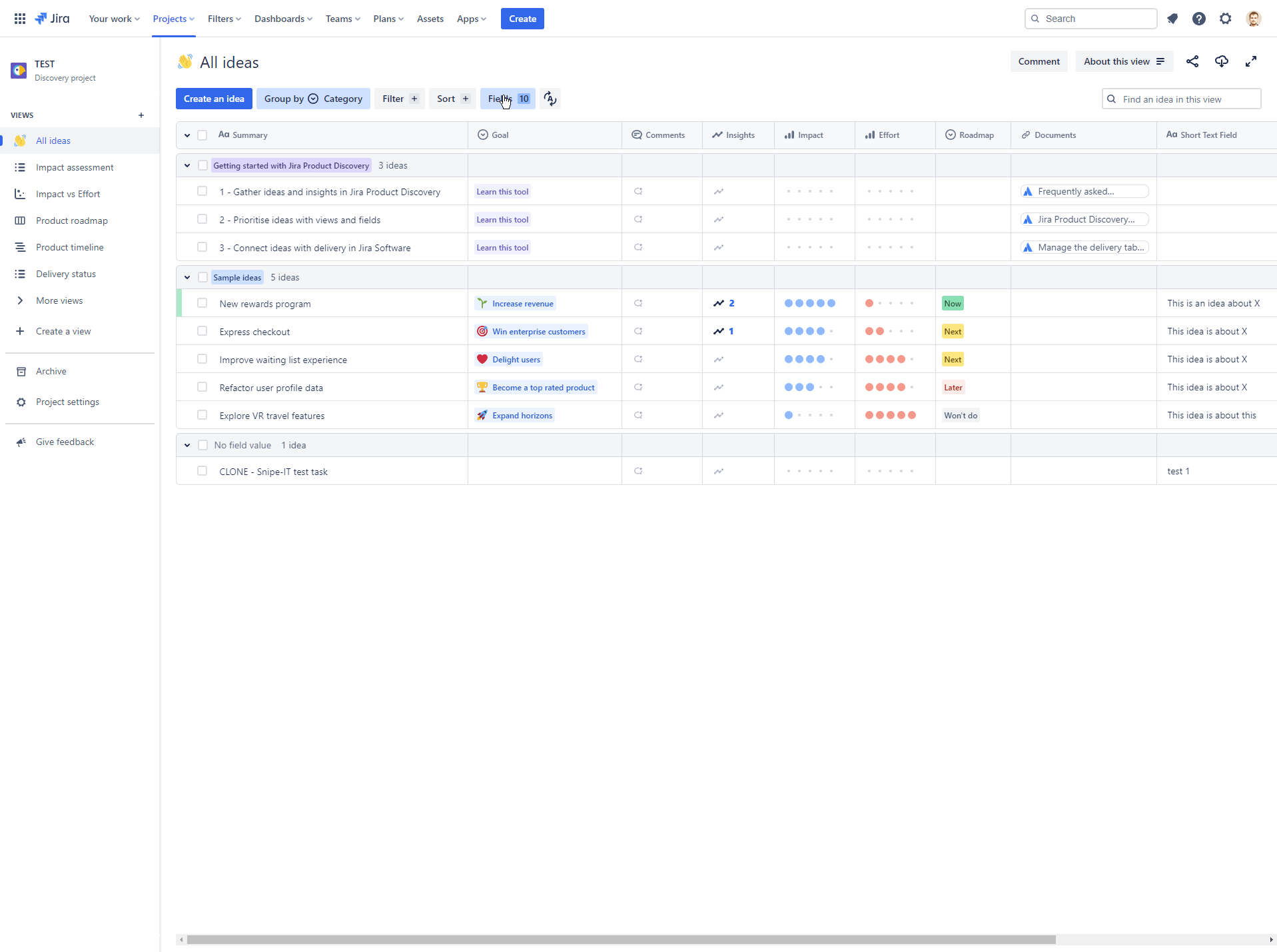Screen dimensions: 1277x952
Task: Collapse the Sample ideas group
Action: [x=187, y=277]
